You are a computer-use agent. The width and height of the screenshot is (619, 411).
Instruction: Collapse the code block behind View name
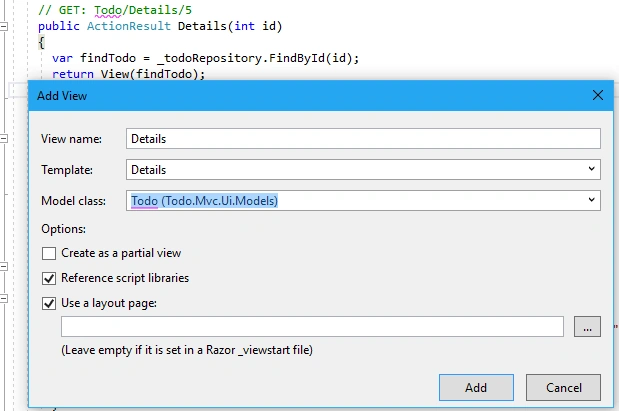[x=4, y=139]
